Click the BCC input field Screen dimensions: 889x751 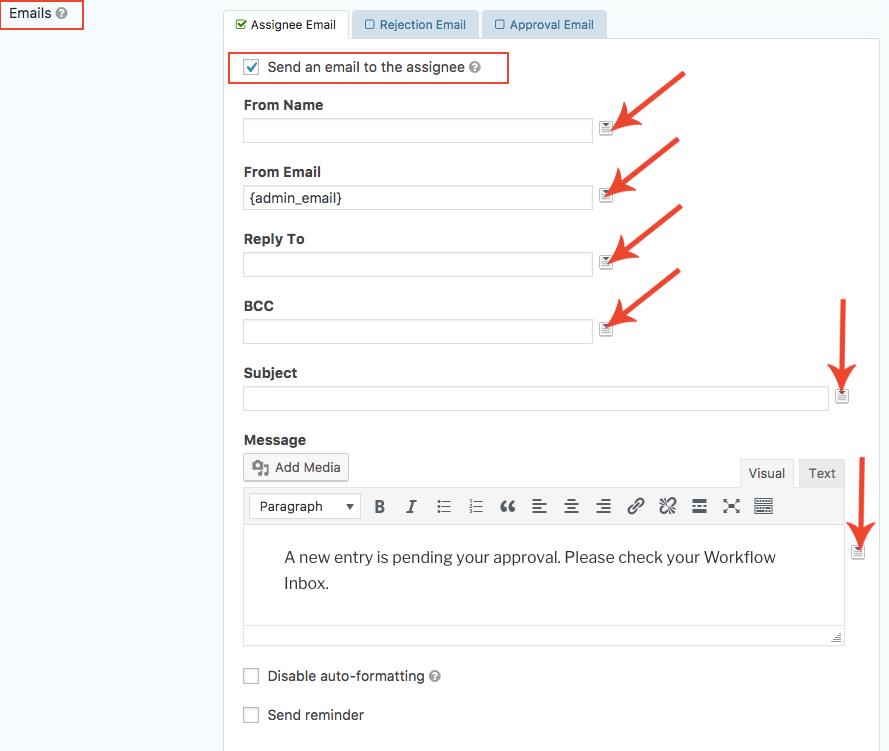click(x=418, y=331)
